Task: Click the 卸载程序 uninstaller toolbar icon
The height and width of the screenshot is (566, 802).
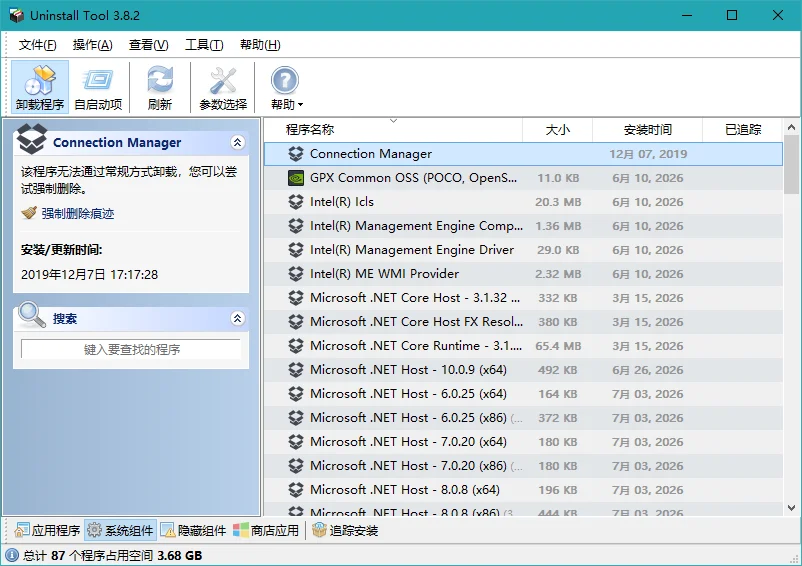Action: (40, 86)
